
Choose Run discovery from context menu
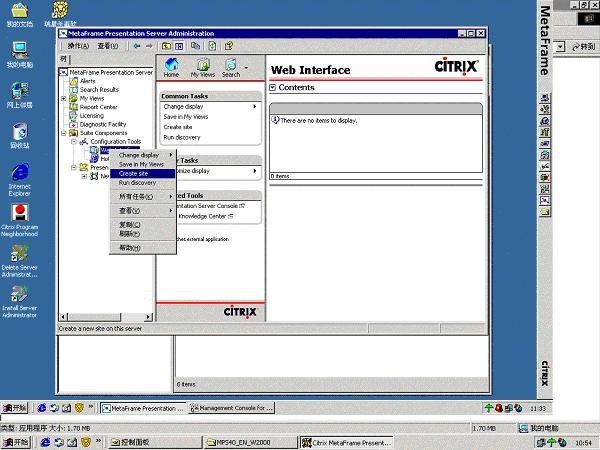143,183
